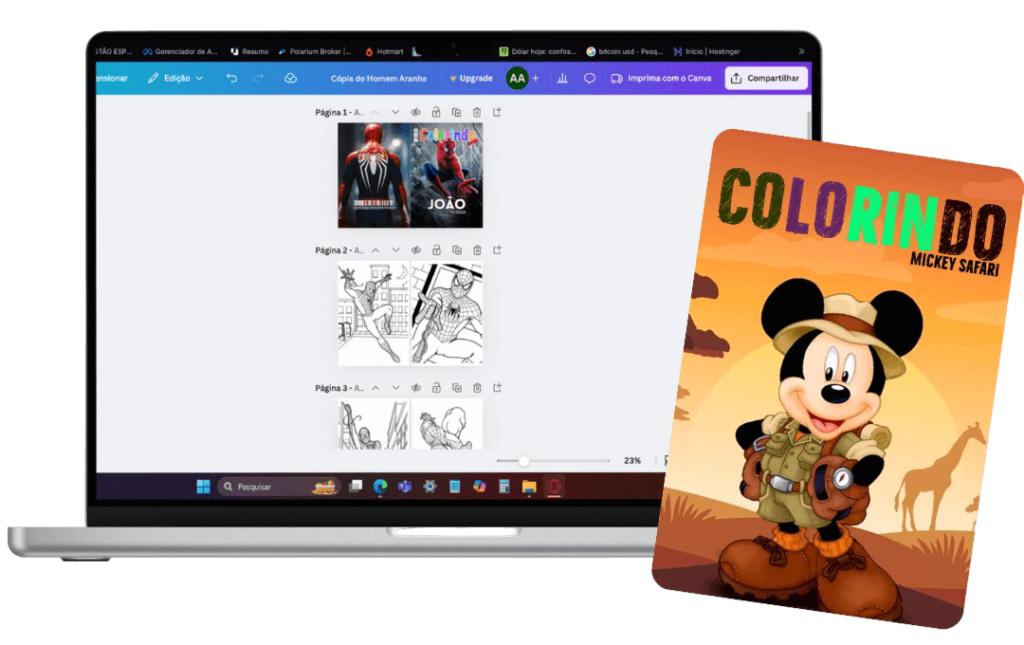The image size is (1024, 645).
Task: Open the cloud save status icon
Action: [288, 77]
